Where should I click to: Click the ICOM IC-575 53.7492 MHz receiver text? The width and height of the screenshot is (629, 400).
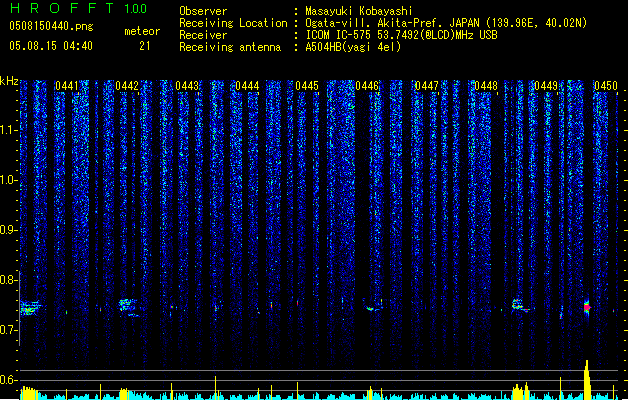coord(401,35)
